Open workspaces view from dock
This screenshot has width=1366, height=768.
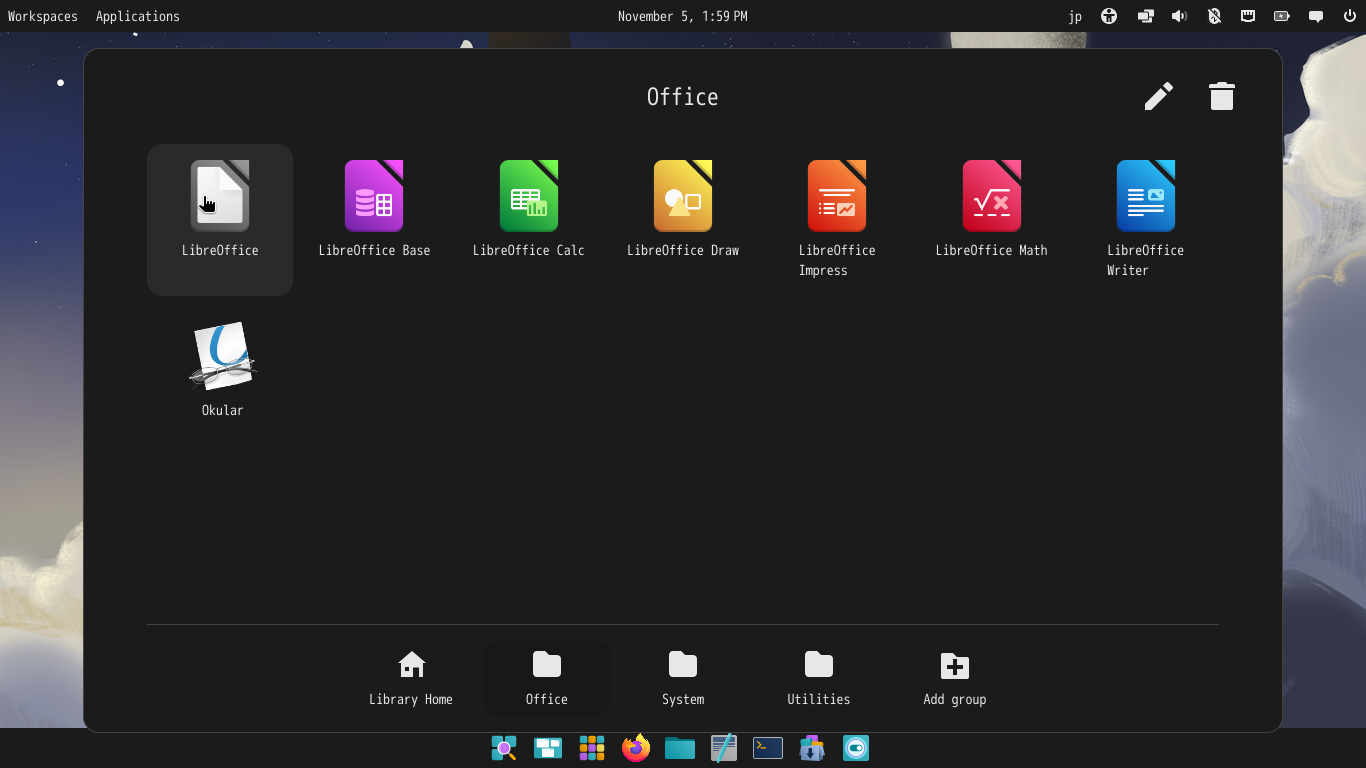(x=548, y=748)
